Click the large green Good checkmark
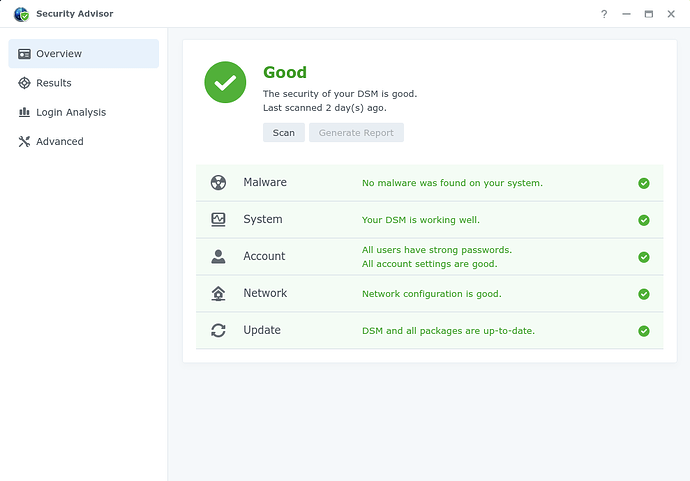 coord(225,82)
